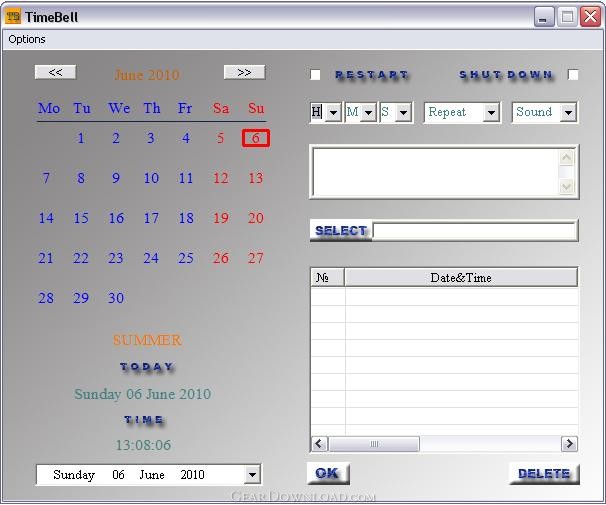Select day 17 in the calendar
The image size is (606, 505).
click(151, 218)
